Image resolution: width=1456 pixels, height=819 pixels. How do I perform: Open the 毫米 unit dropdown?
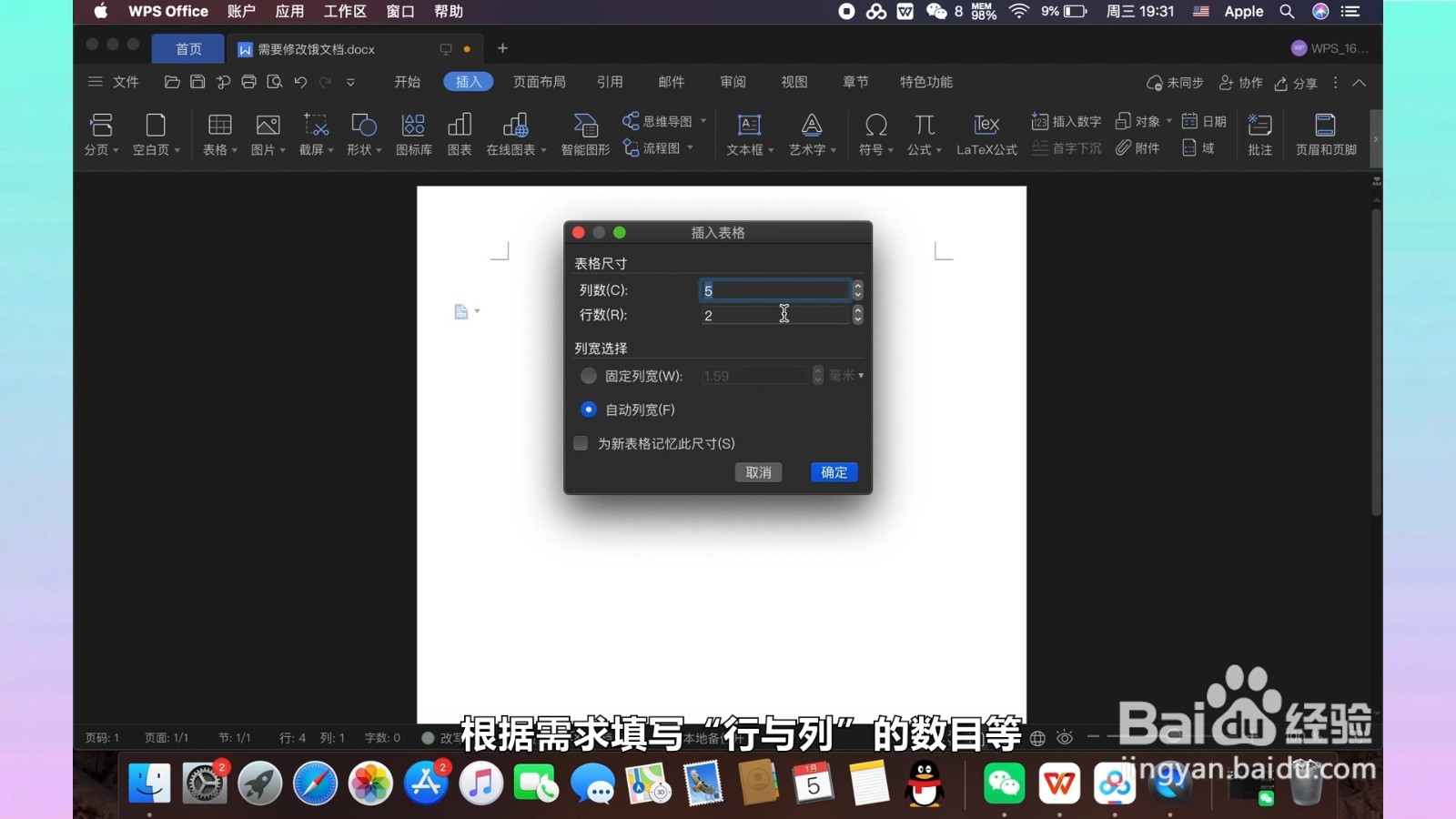(x=844, y=375)
